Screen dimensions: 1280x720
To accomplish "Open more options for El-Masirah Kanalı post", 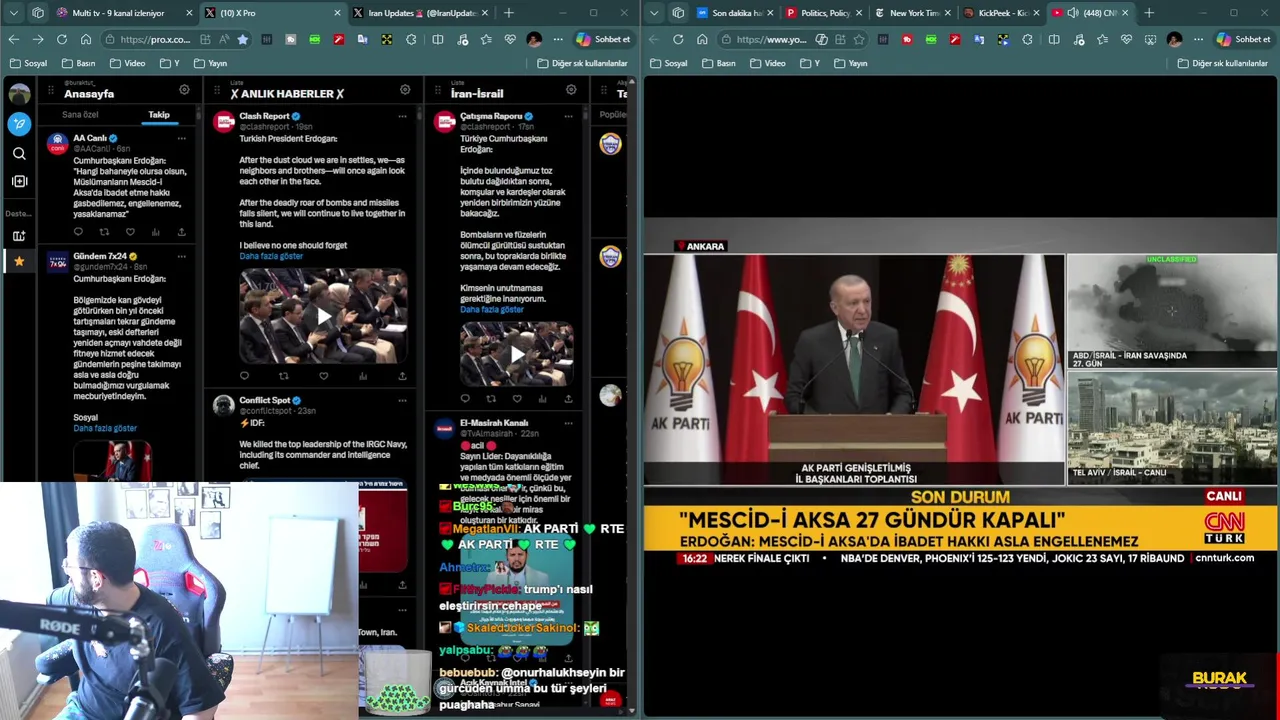I will (x=568, y=423).
